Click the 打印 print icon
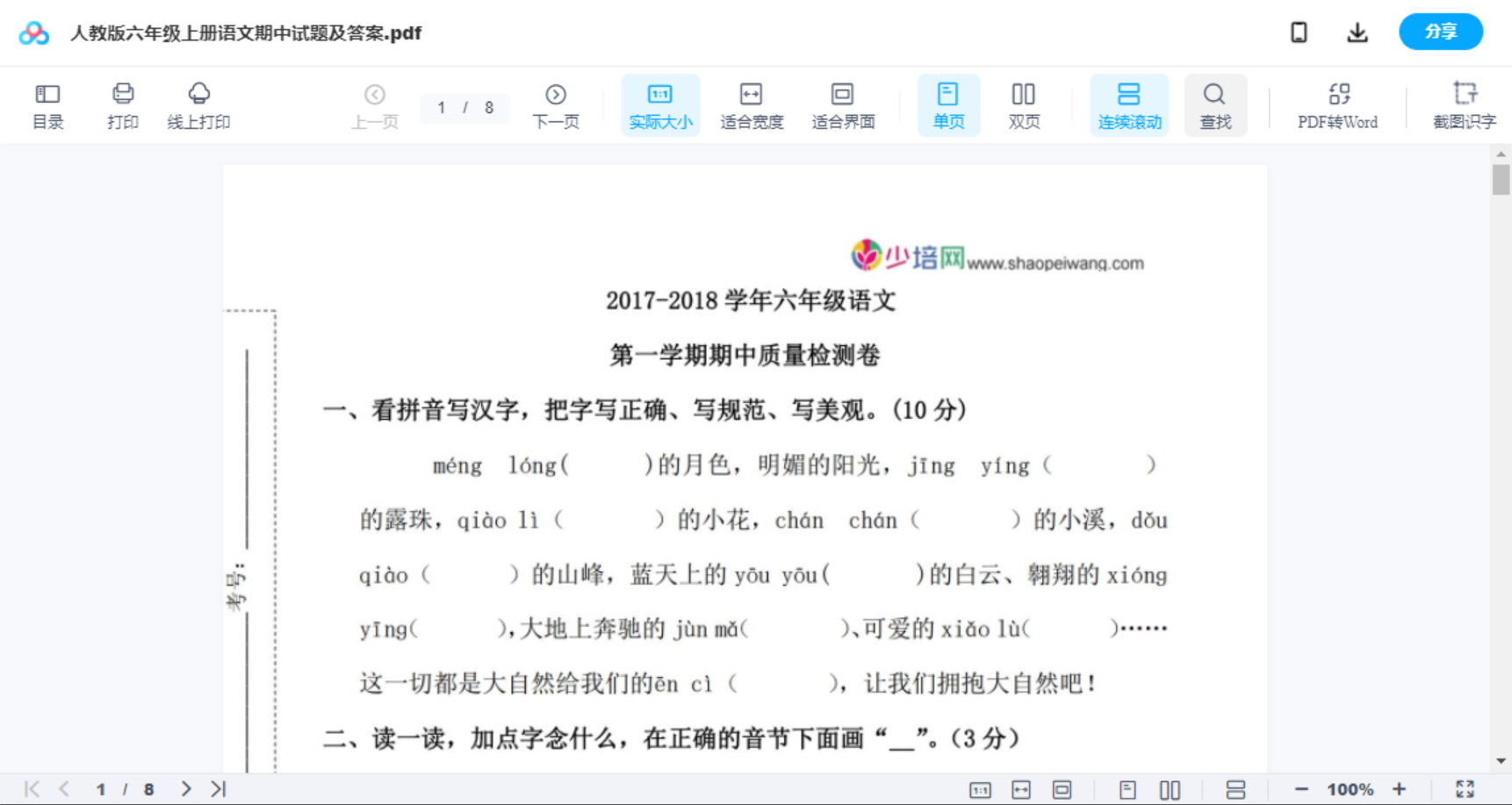Image resolution: width=1512 pixels, height=805 pixels. click(x=122, y=105)
